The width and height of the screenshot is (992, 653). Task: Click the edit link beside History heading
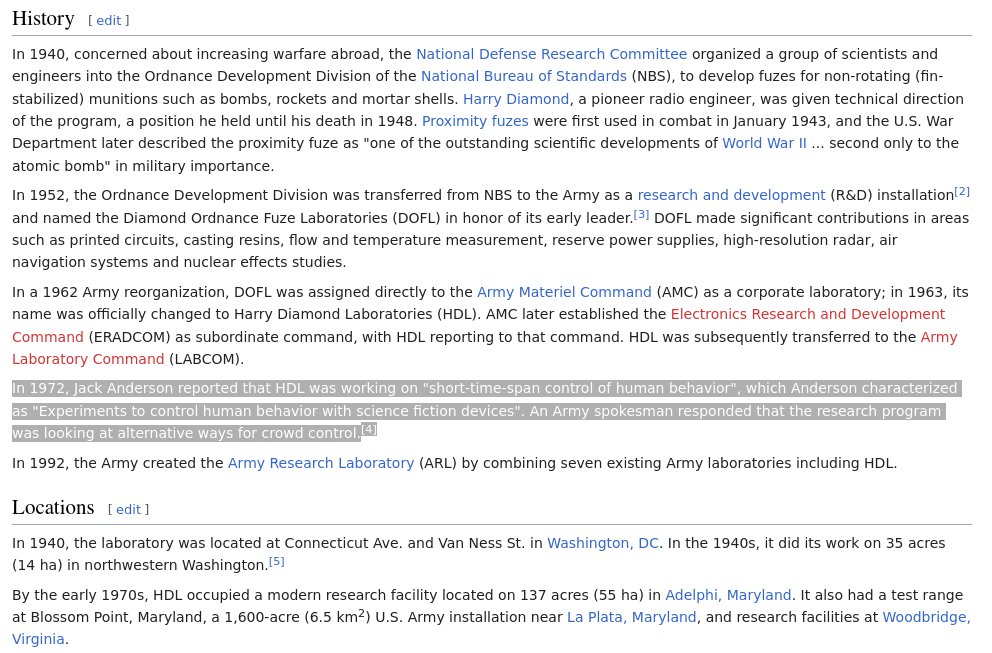click(108, 20)
